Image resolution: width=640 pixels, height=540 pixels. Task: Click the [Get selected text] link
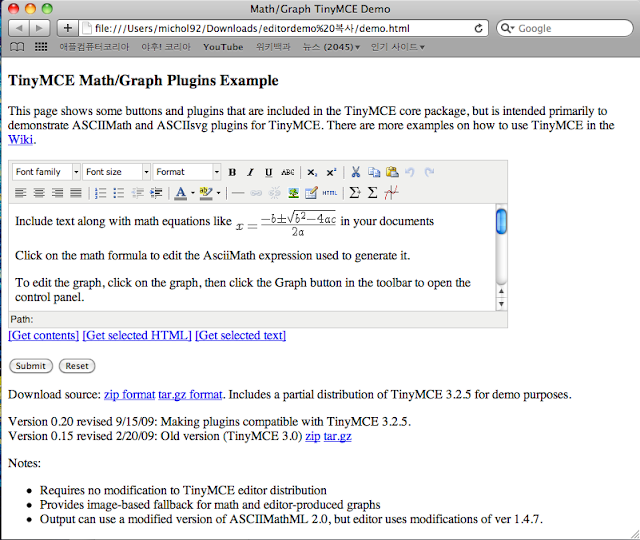coord(240,335)
